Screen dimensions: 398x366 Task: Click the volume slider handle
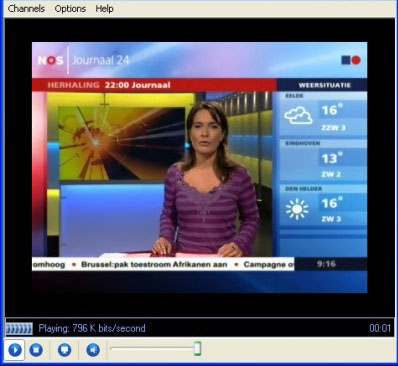coord(198,349)
